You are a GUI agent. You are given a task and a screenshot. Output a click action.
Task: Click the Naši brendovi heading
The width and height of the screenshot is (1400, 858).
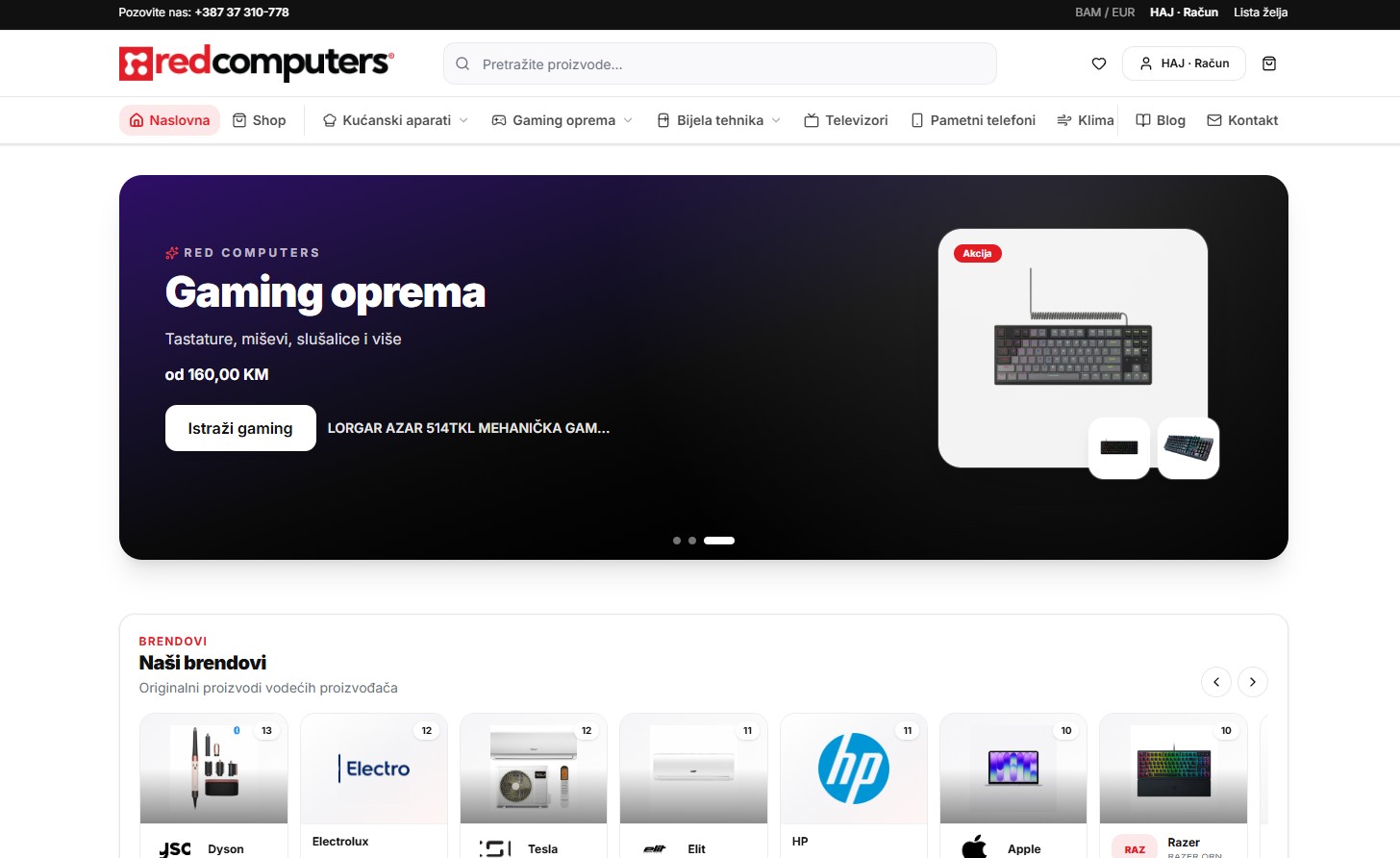click(203, 663)
